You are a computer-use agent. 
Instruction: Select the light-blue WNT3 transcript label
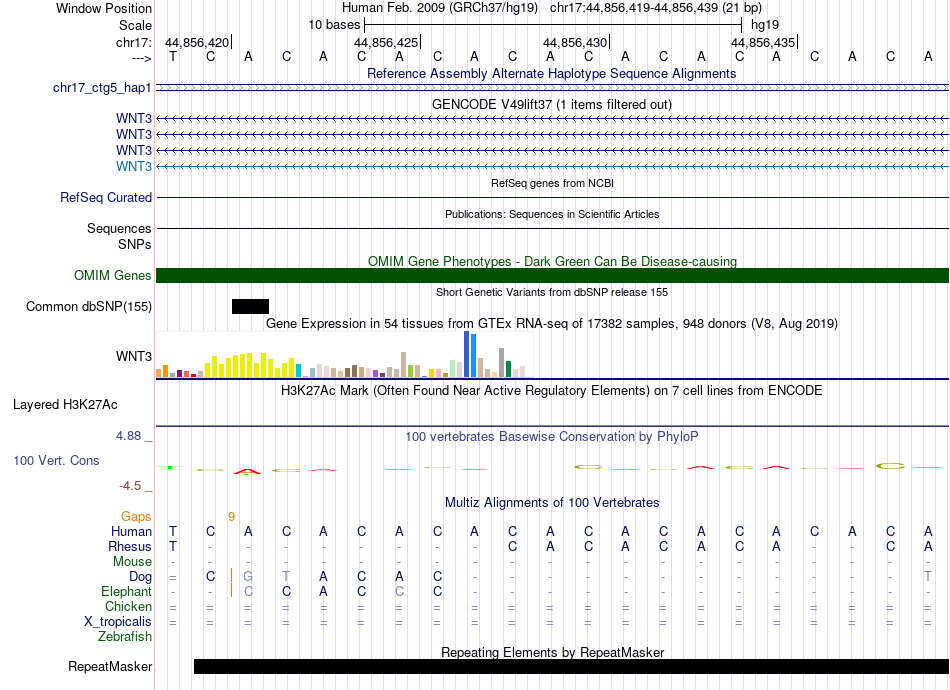coord(134,166)
